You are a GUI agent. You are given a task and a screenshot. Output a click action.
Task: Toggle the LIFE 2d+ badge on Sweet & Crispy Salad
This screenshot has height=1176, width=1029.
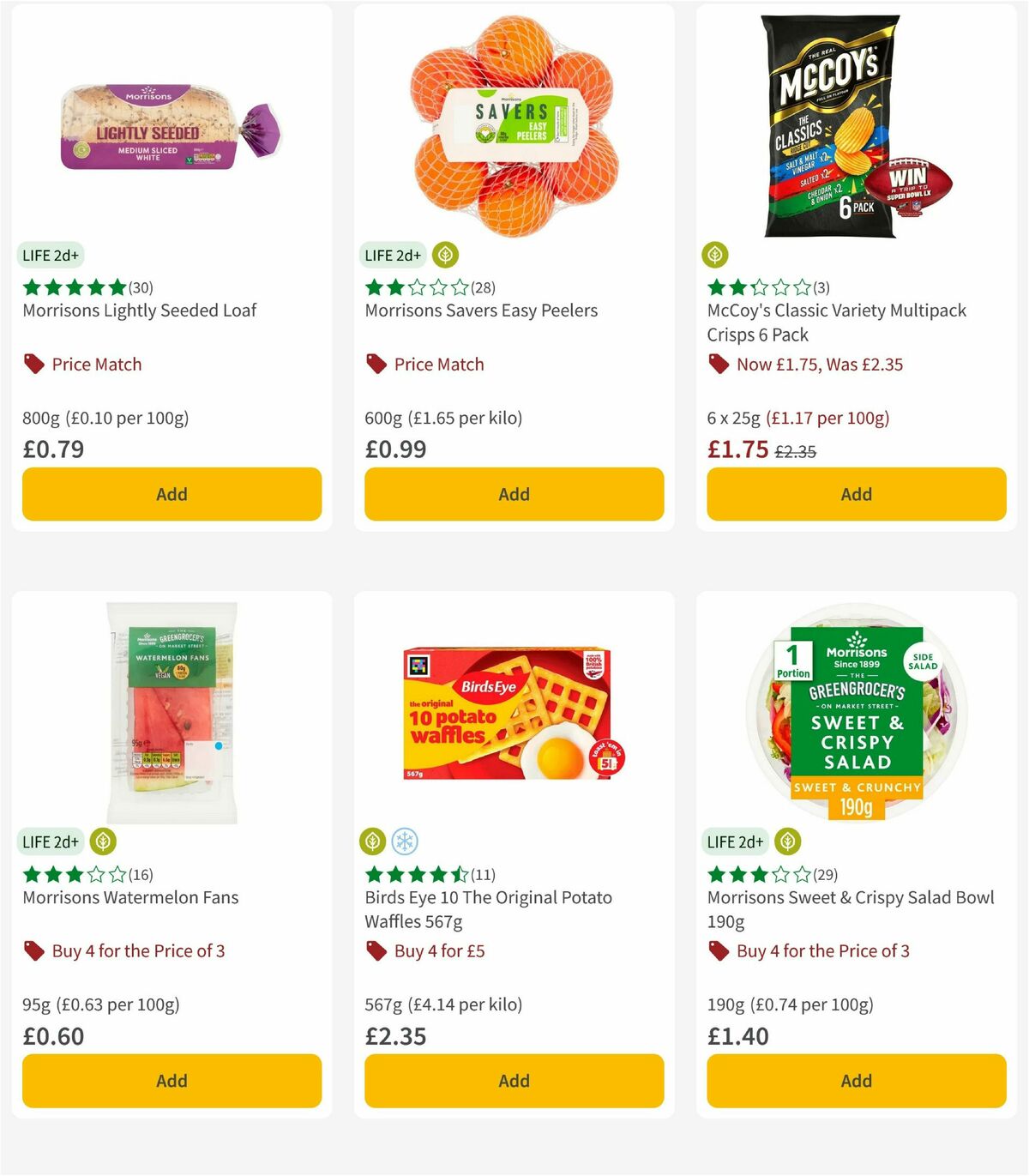(735, 841)
